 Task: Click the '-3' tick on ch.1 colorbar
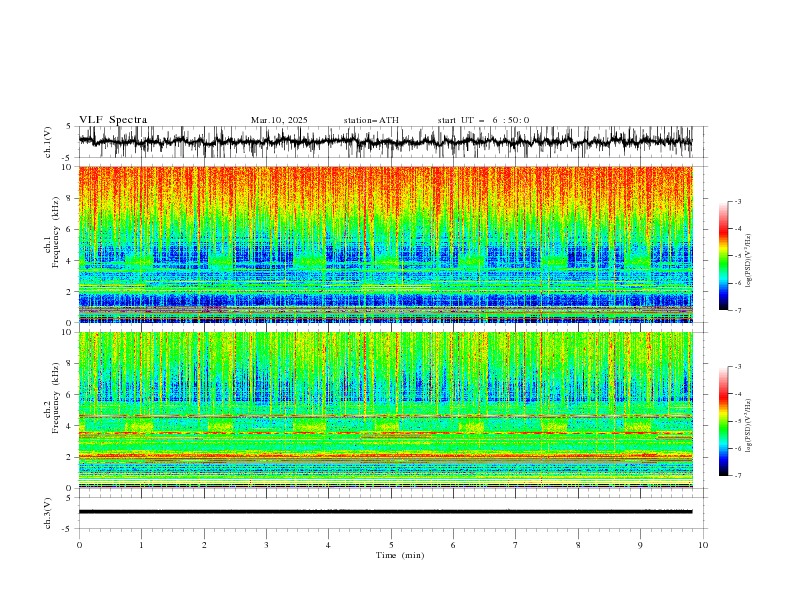tap(738, 201)
